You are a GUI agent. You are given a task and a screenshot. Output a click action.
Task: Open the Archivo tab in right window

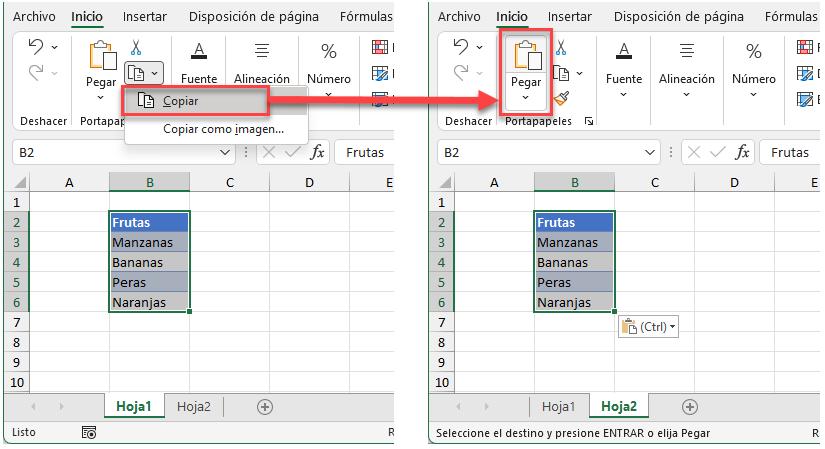pos(459,17)
